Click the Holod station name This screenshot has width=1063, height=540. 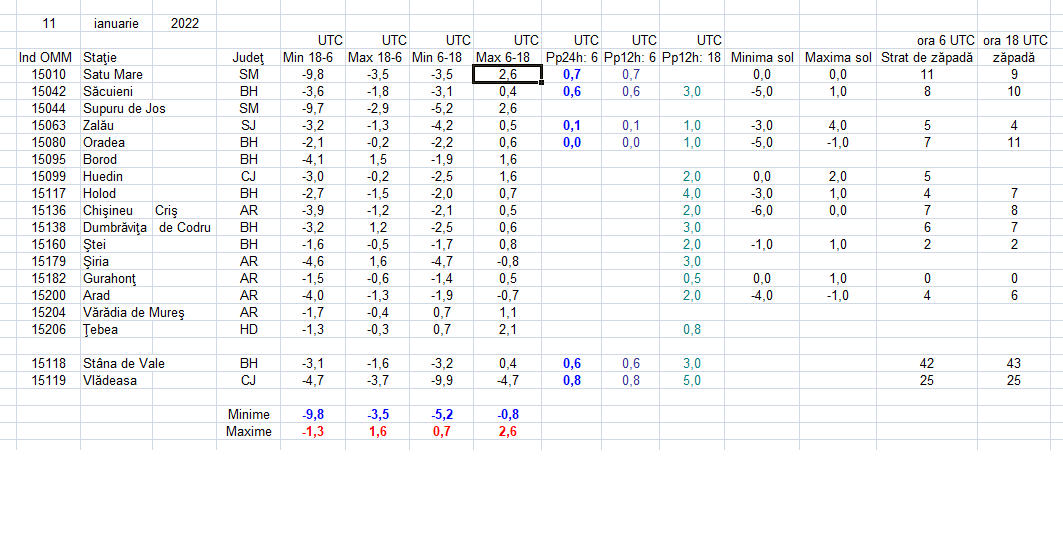[x=100, y=194]
